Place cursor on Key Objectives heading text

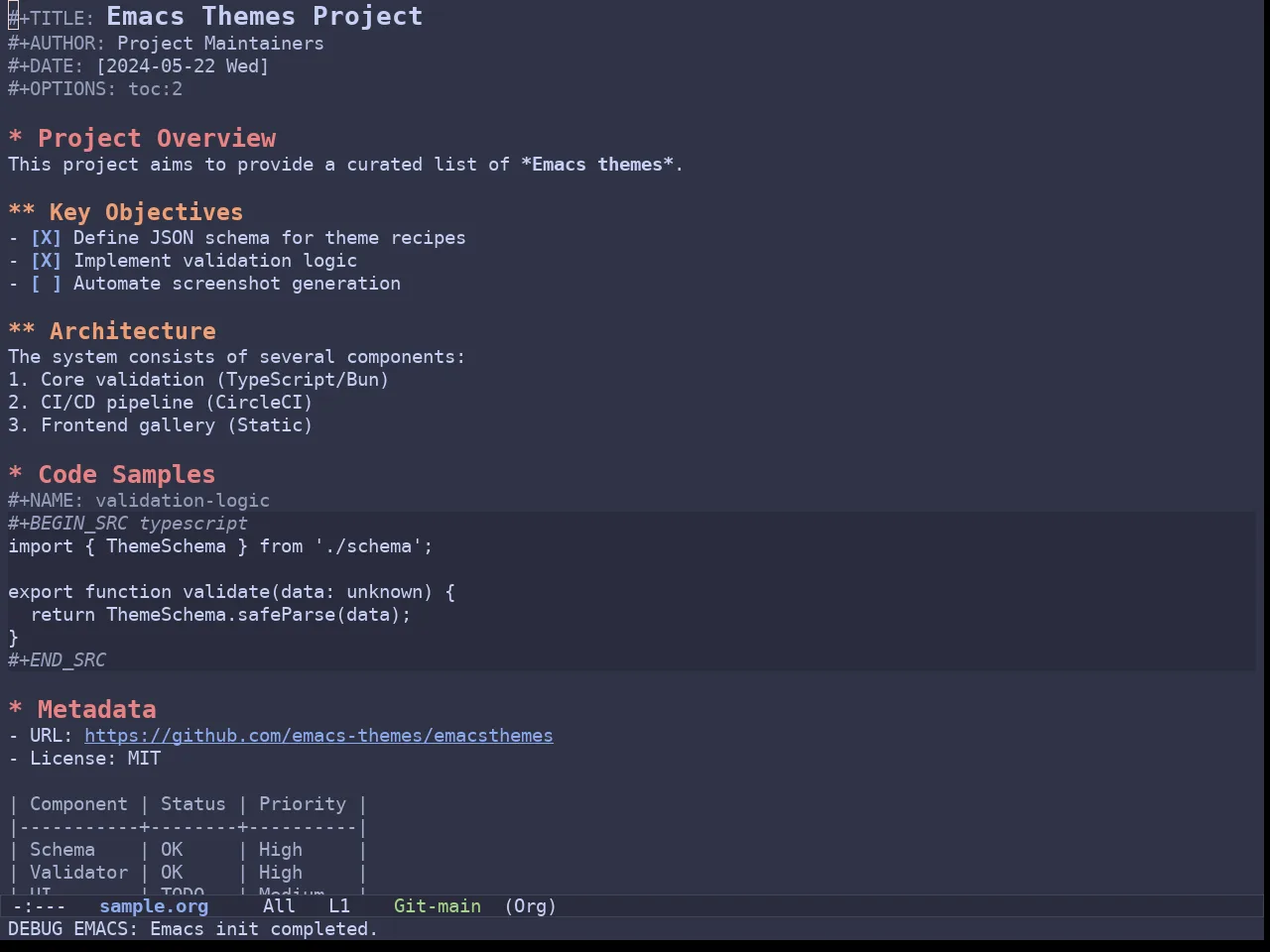[x=146, y=212]
